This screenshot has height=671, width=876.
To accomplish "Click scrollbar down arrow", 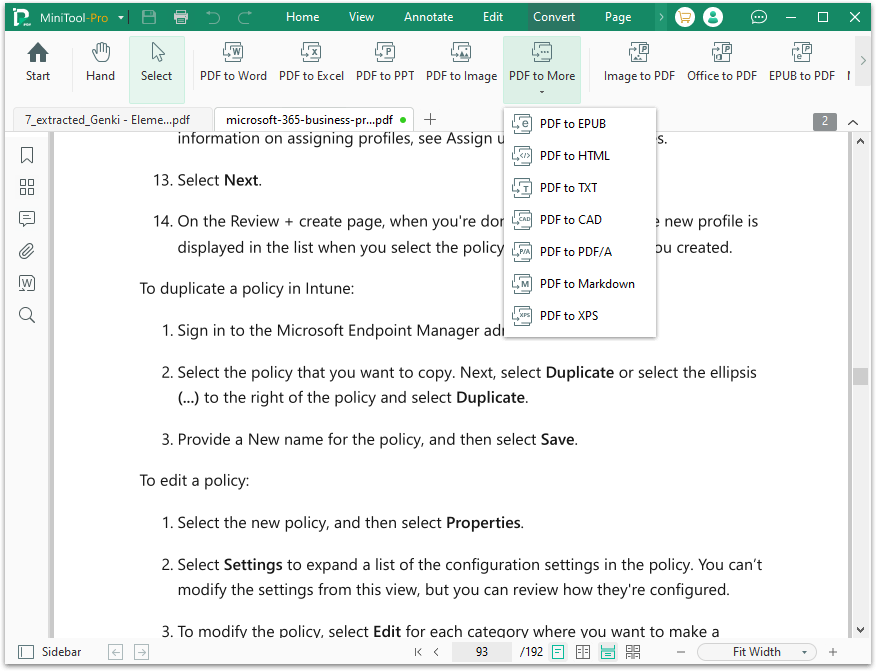I will click(860, 630).
